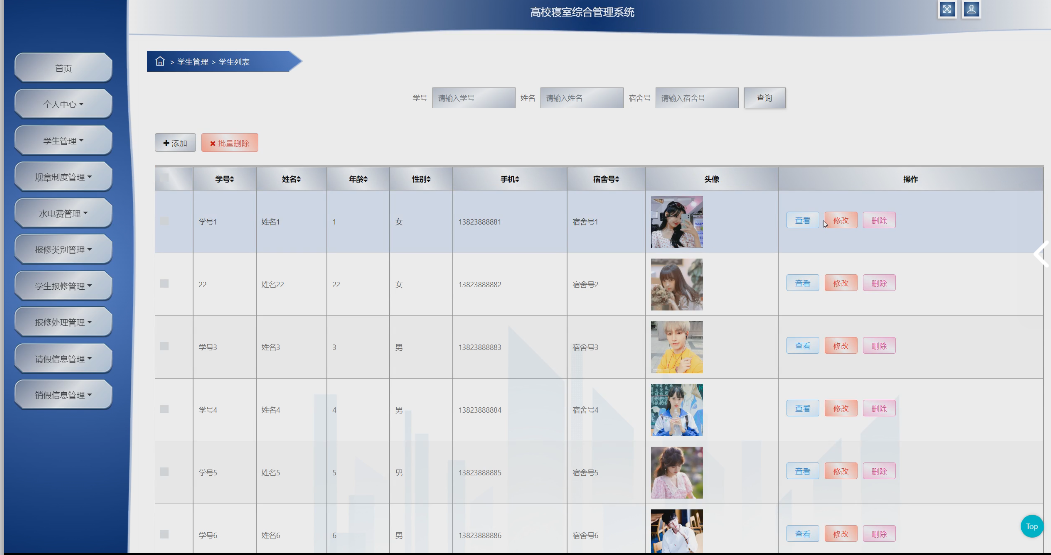Open the avatar photo of 姓名4
The image size is (1051, 555).
coord(677,410)
